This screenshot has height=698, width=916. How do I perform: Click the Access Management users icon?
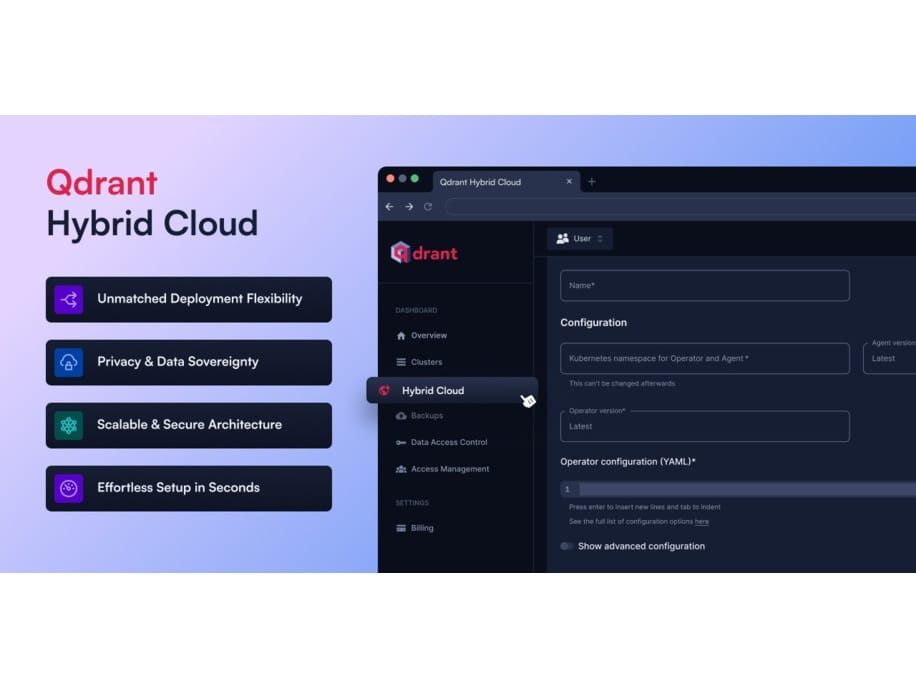click(400, 469)
